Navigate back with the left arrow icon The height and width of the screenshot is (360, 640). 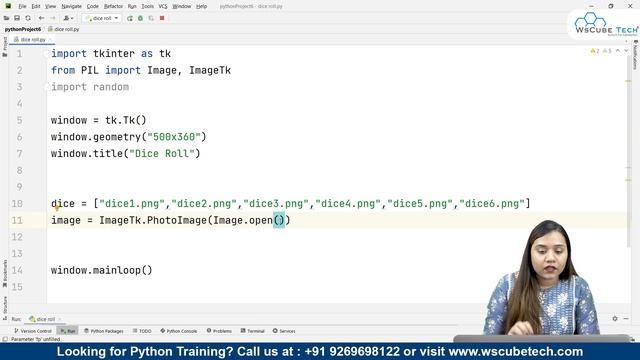point(41,18)
